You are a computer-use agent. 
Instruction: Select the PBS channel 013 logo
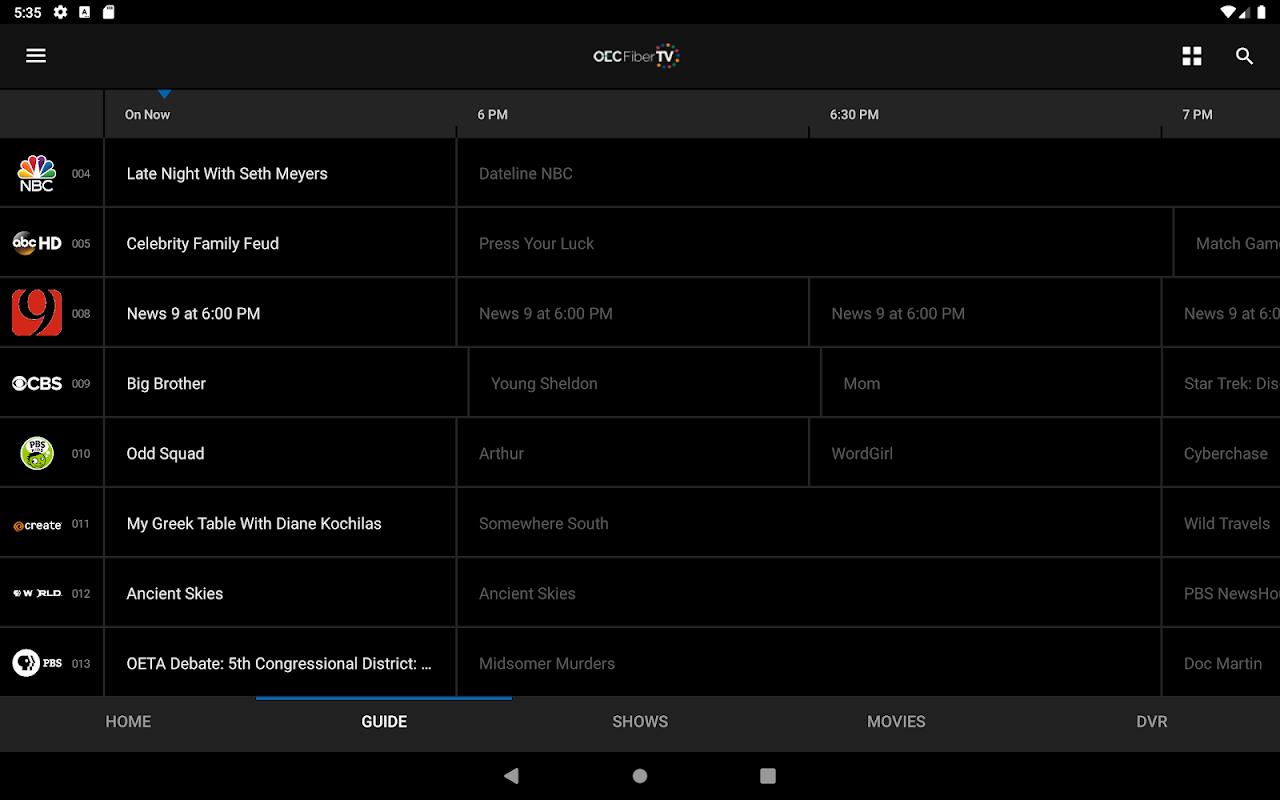[37, 663]
